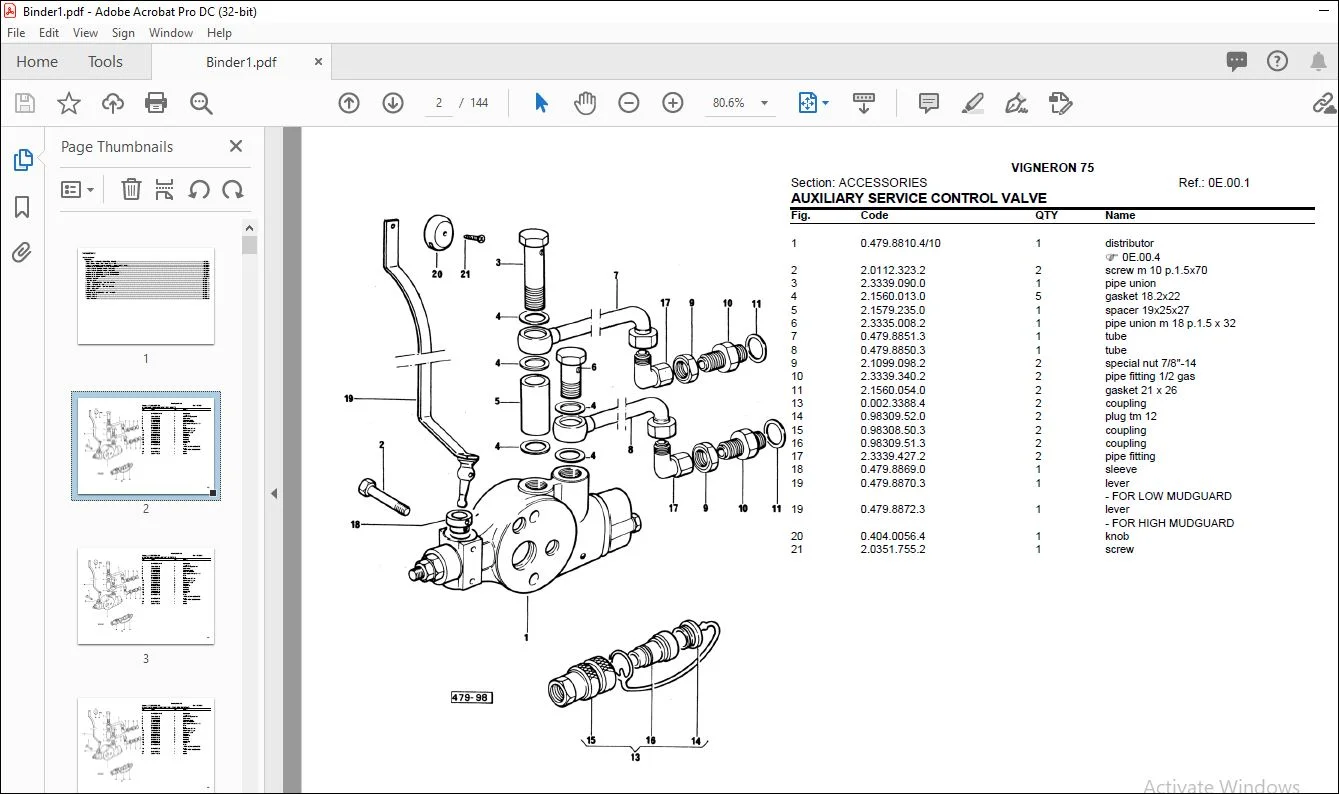Select page 2 thumbnail
This screenshot has width=1339, height=794.
pos(146,446)
